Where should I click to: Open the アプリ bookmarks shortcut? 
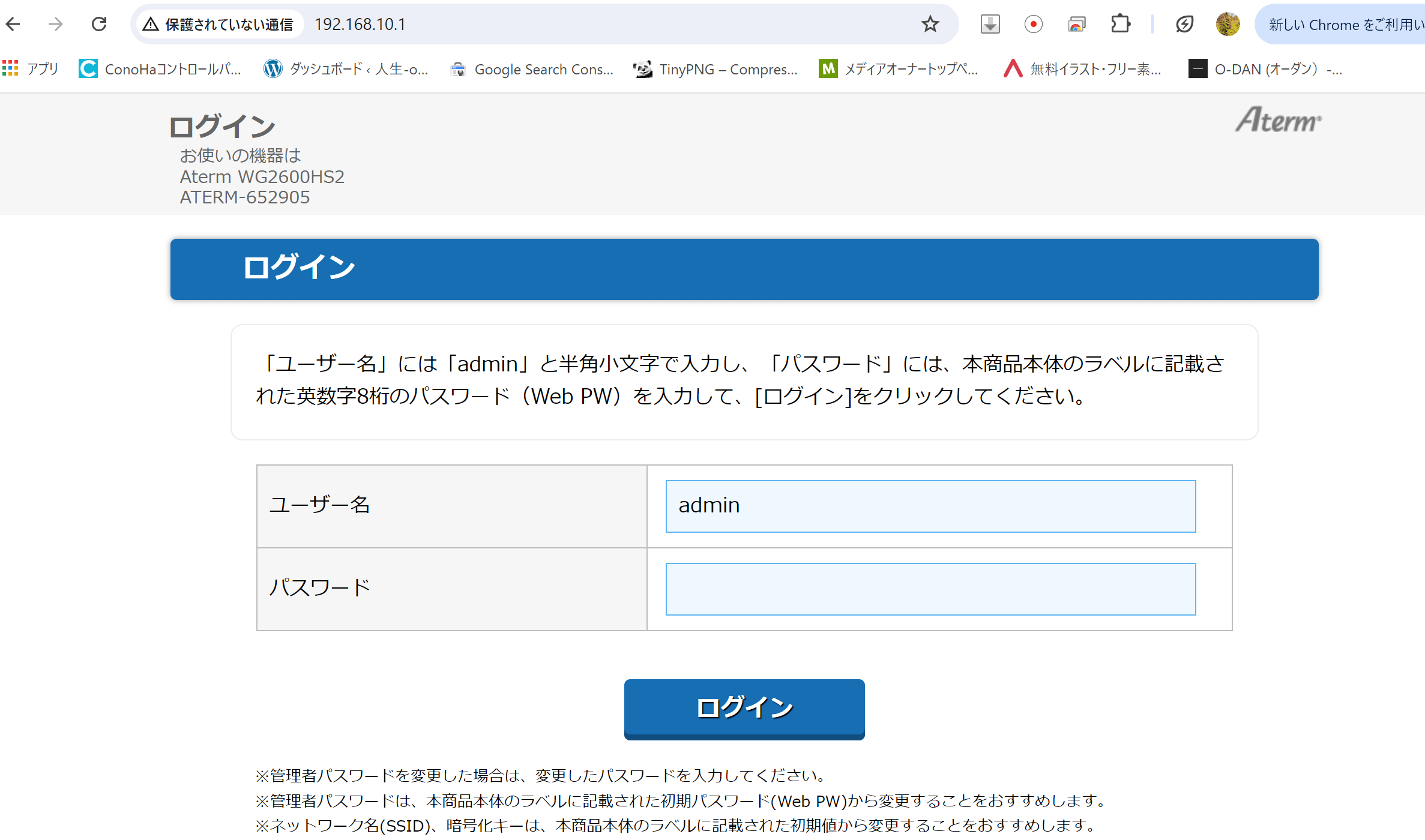coord(31,69)
